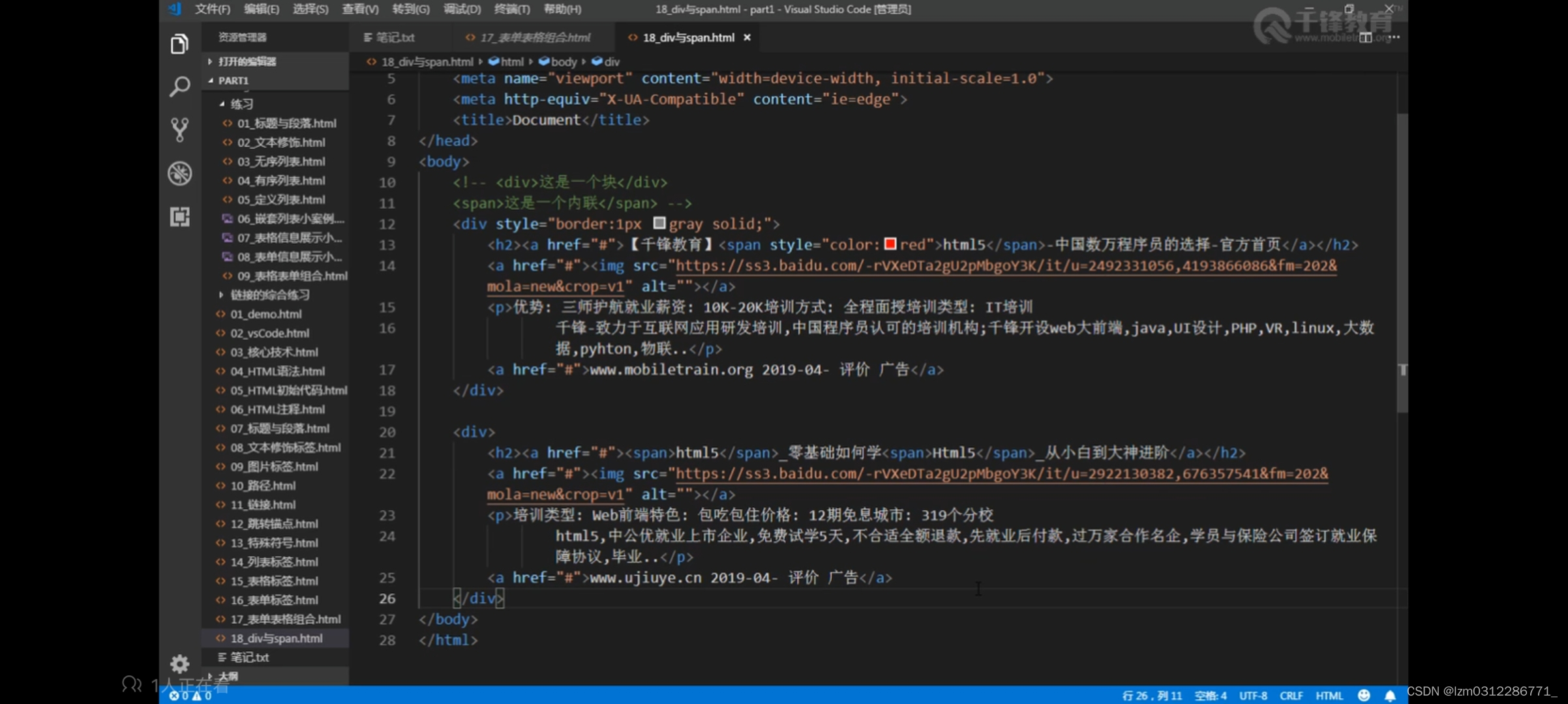Open the Explorer view in activity bar
Image resolution: width=1568 pixels, height=704 pixels.
[179, 44]
